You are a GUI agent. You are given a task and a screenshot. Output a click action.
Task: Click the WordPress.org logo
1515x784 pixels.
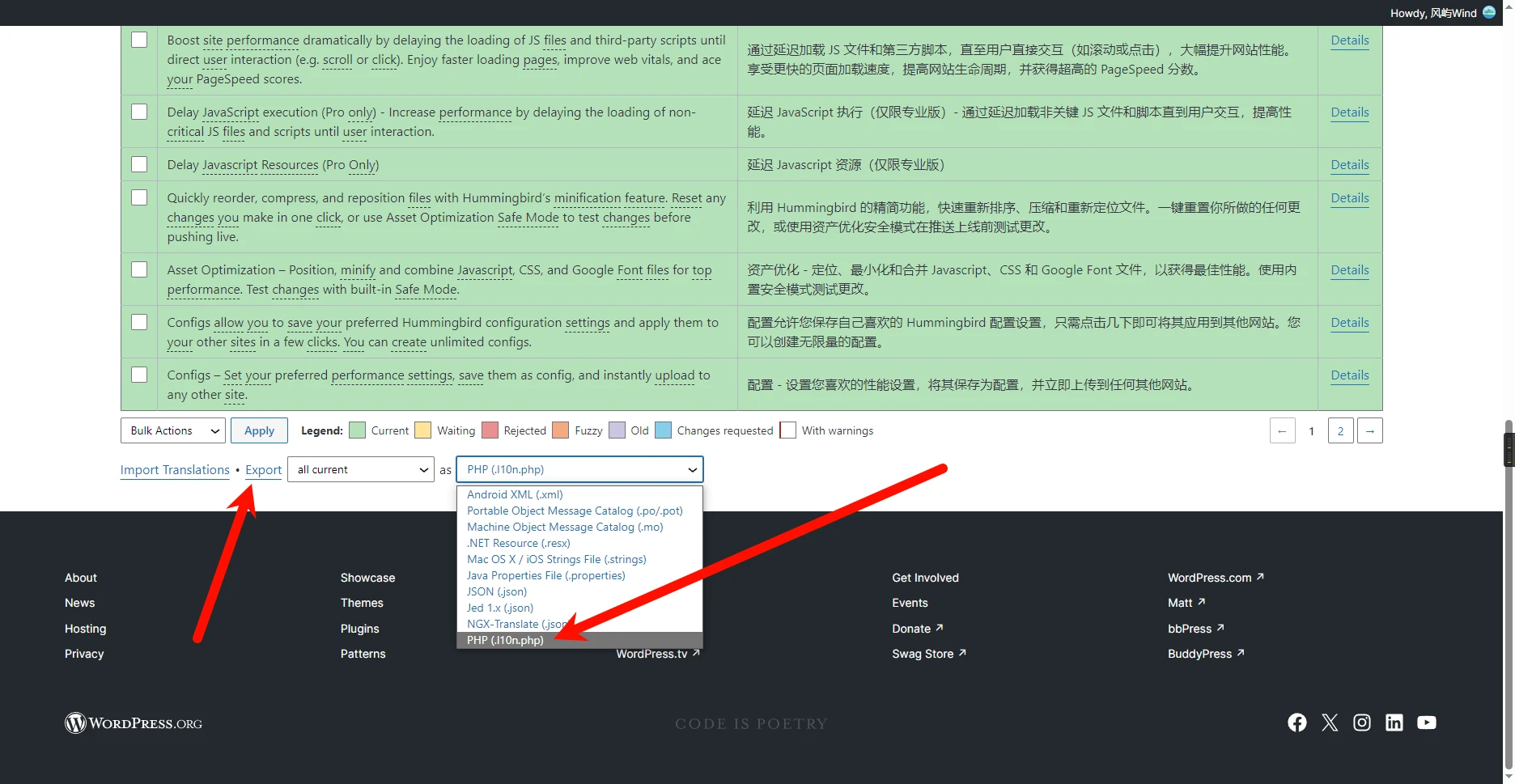(134, 723)
